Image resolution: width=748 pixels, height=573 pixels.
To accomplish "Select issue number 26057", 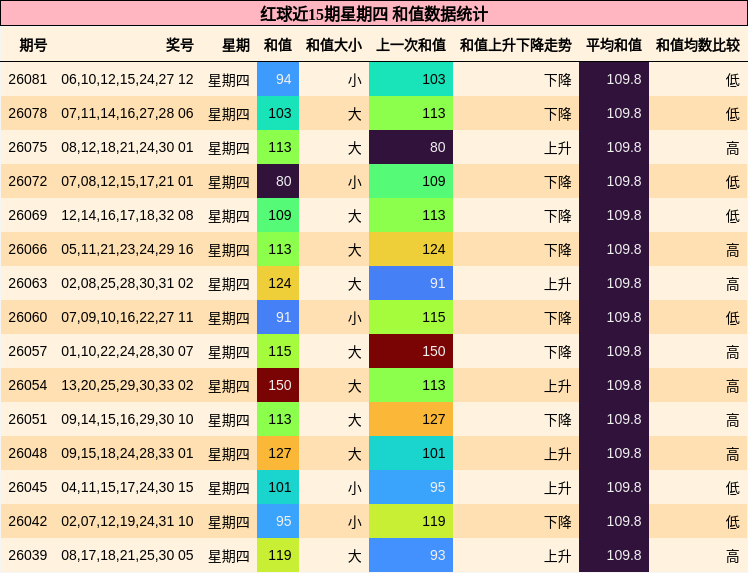I will pyautogui.click(x=28, y=351).
